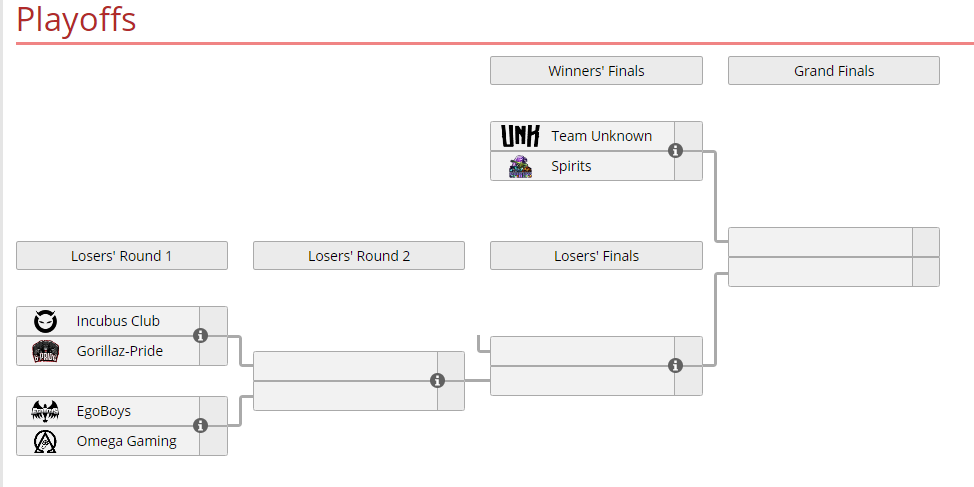974x487 pixels.
Task: Click the Gorillaz-Pride team logo
Action: tap(45, 351)
